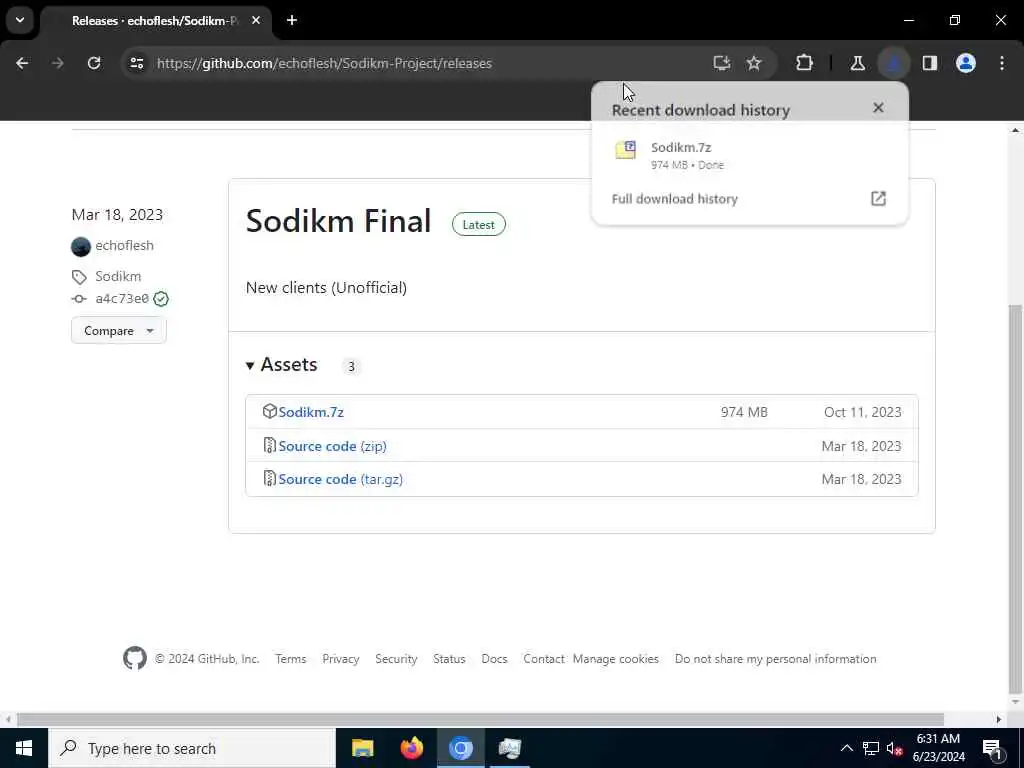Download Source code (tar.gz)
The width and height of the screenshot is (1024, 768).
click(x=340, y=479)
